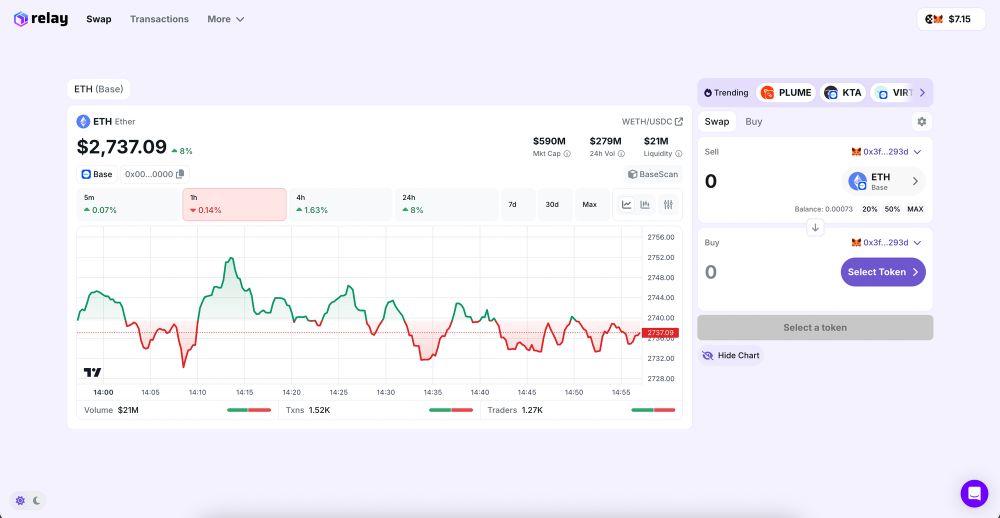Show Liquidity info icon
The image size is (1000, 518).
(679, 154)
